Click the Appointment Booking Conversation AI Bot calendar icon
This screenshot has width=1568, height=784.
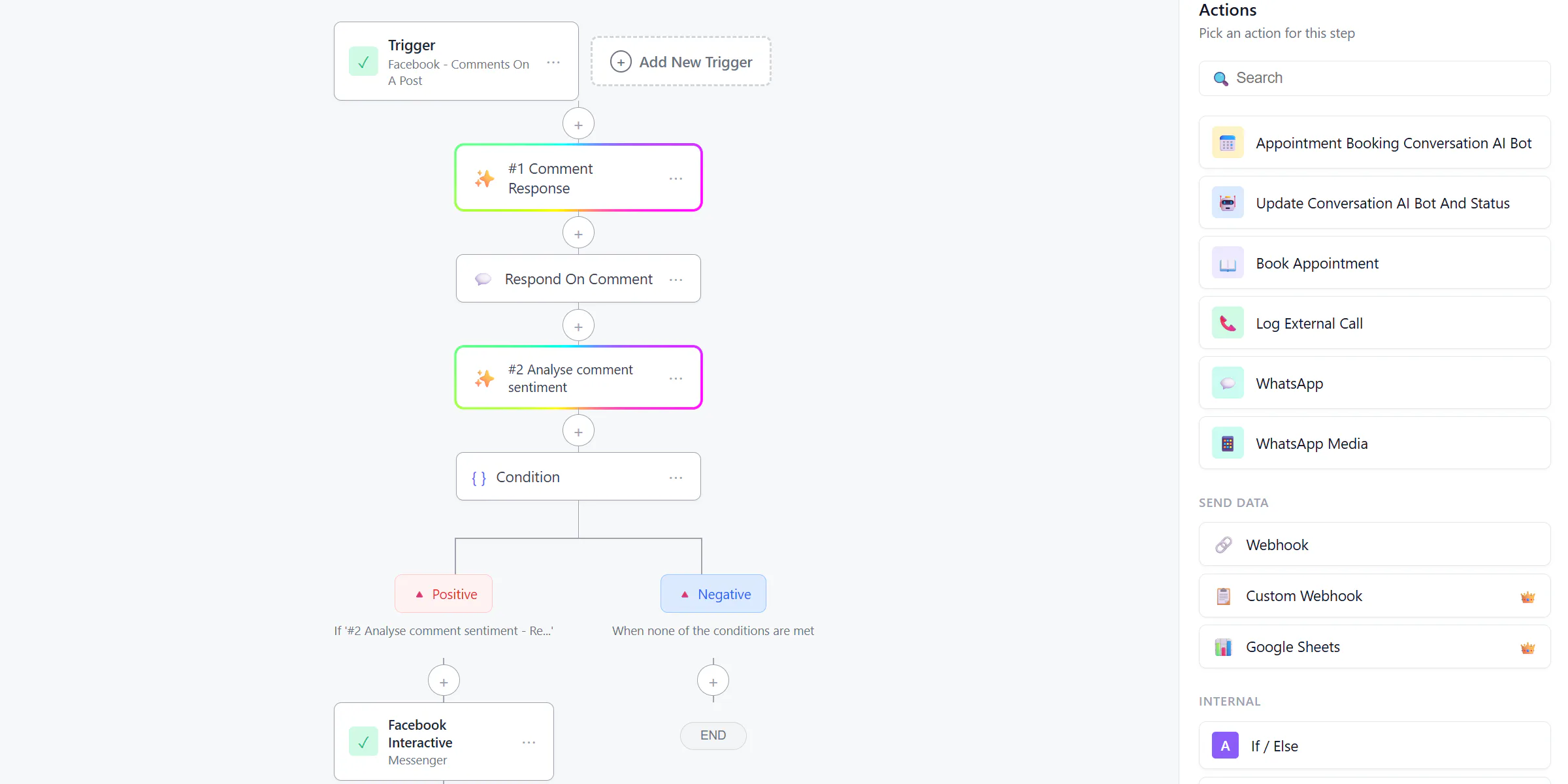(1228, 143)
